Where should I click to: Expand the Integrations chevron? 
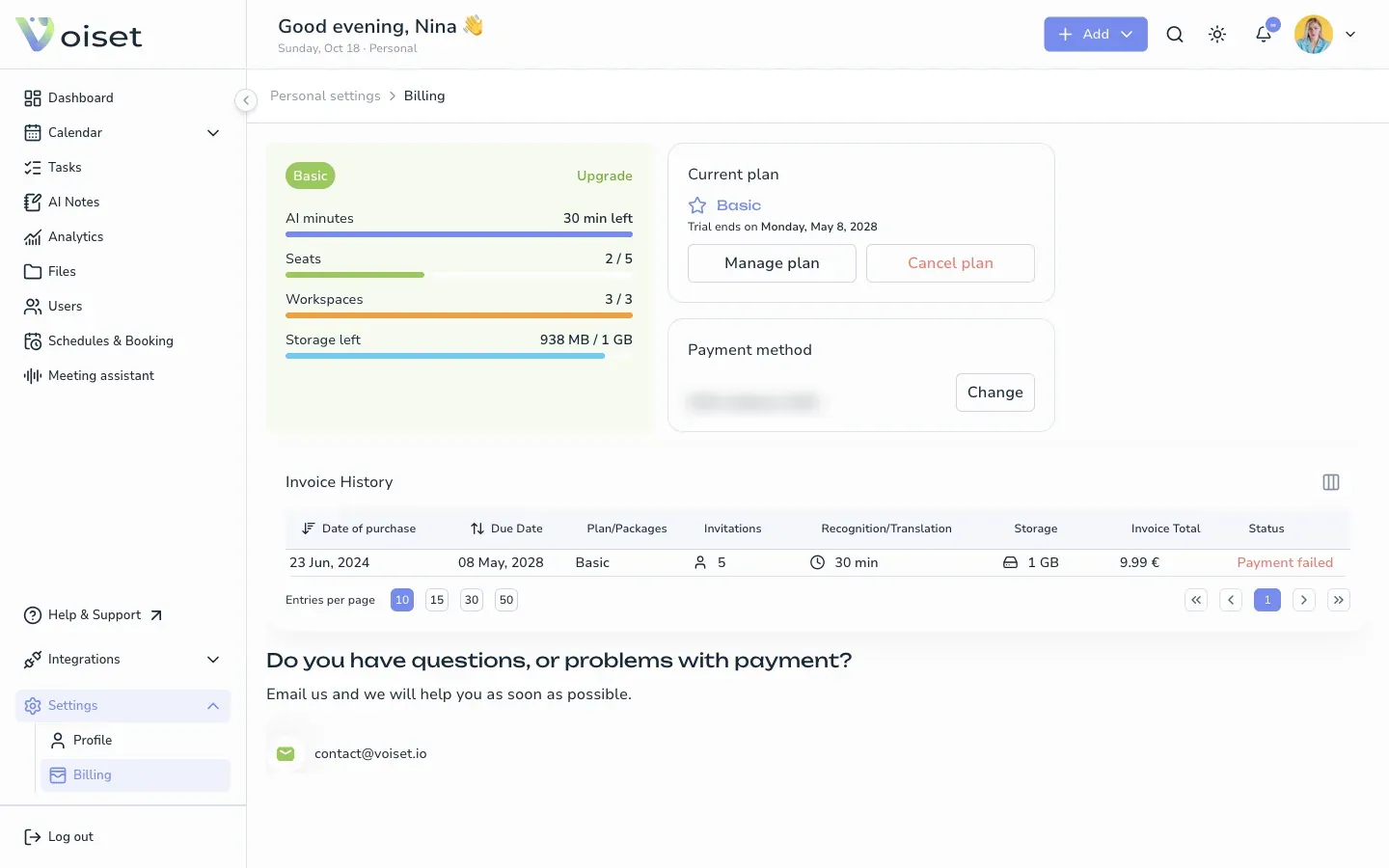coord(213,660)
